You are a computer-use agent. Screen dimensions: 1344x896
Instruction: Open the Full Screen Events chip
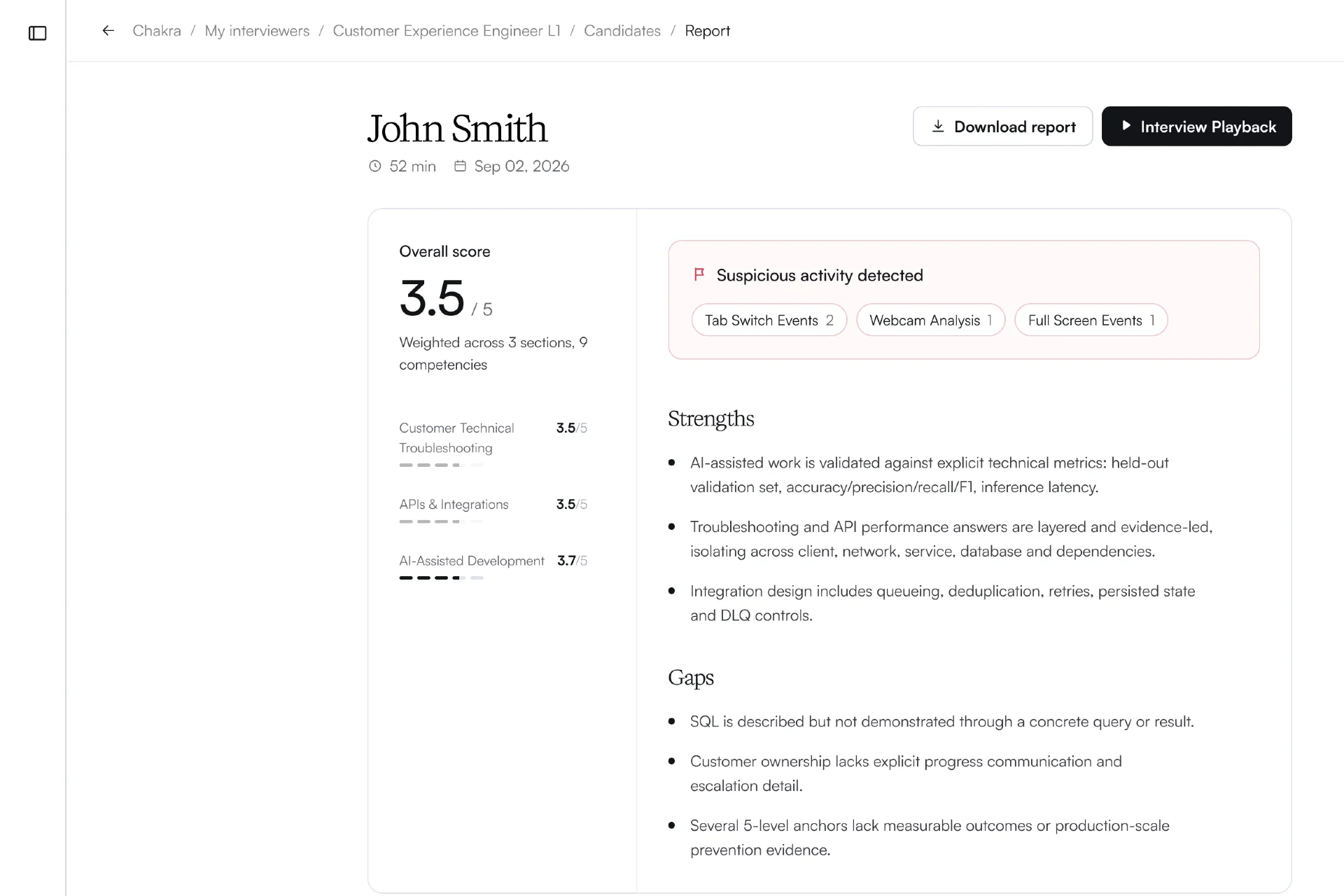[1091, 320]
